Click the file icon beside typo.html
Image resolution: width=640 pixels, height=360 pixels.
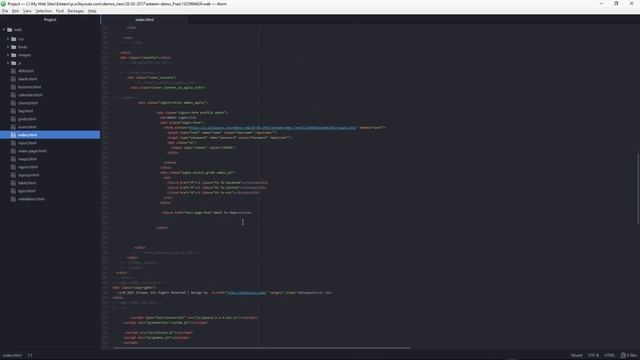[13, 191]
